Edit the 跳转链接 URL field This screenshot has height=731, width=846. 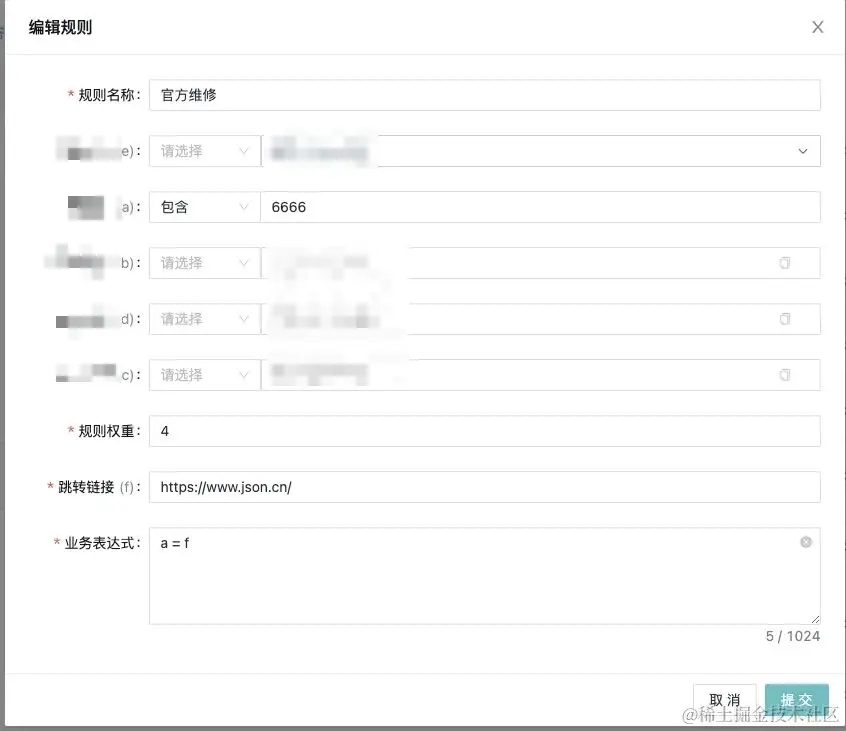click(x=485, y=487)
